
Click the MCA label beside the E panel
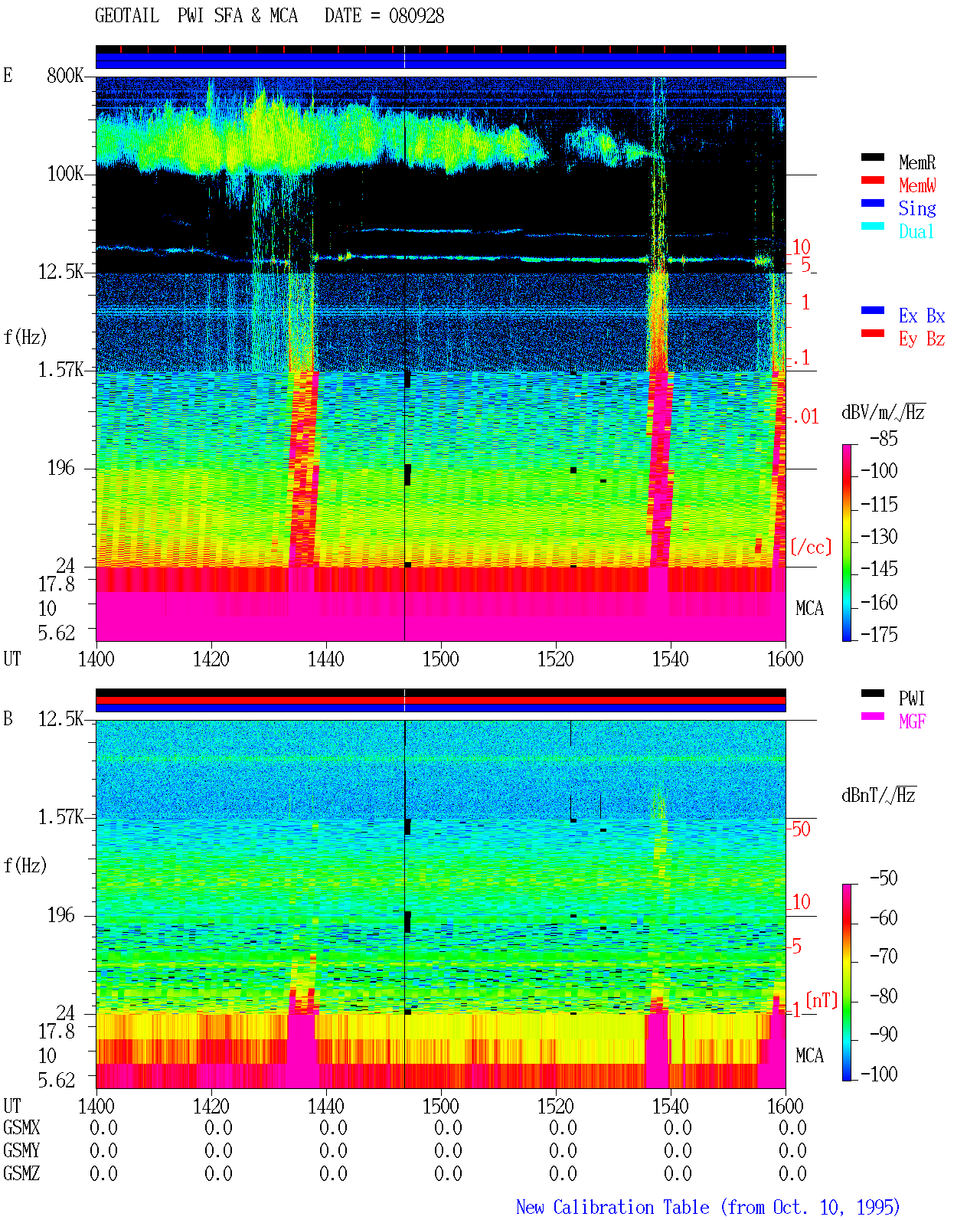809,609
